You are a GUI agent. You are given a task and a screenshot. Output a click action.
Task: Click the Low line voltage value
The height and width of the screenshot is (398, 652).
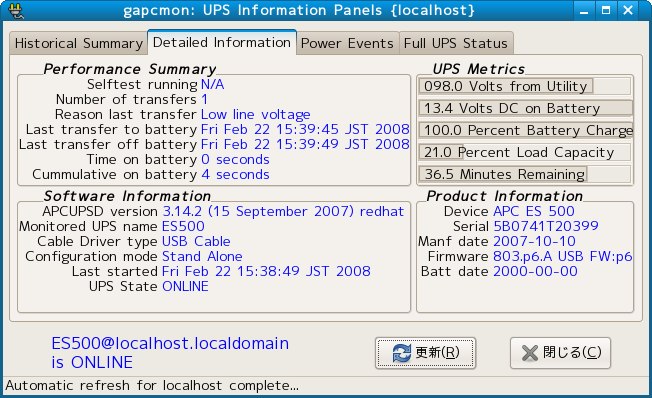(255, 114)
